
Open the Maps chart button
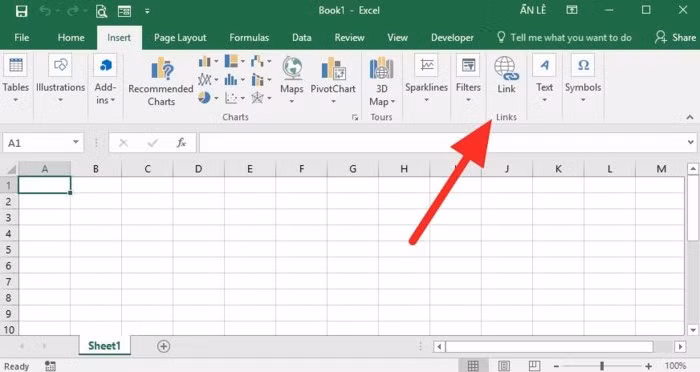click(x=292, y=80)
